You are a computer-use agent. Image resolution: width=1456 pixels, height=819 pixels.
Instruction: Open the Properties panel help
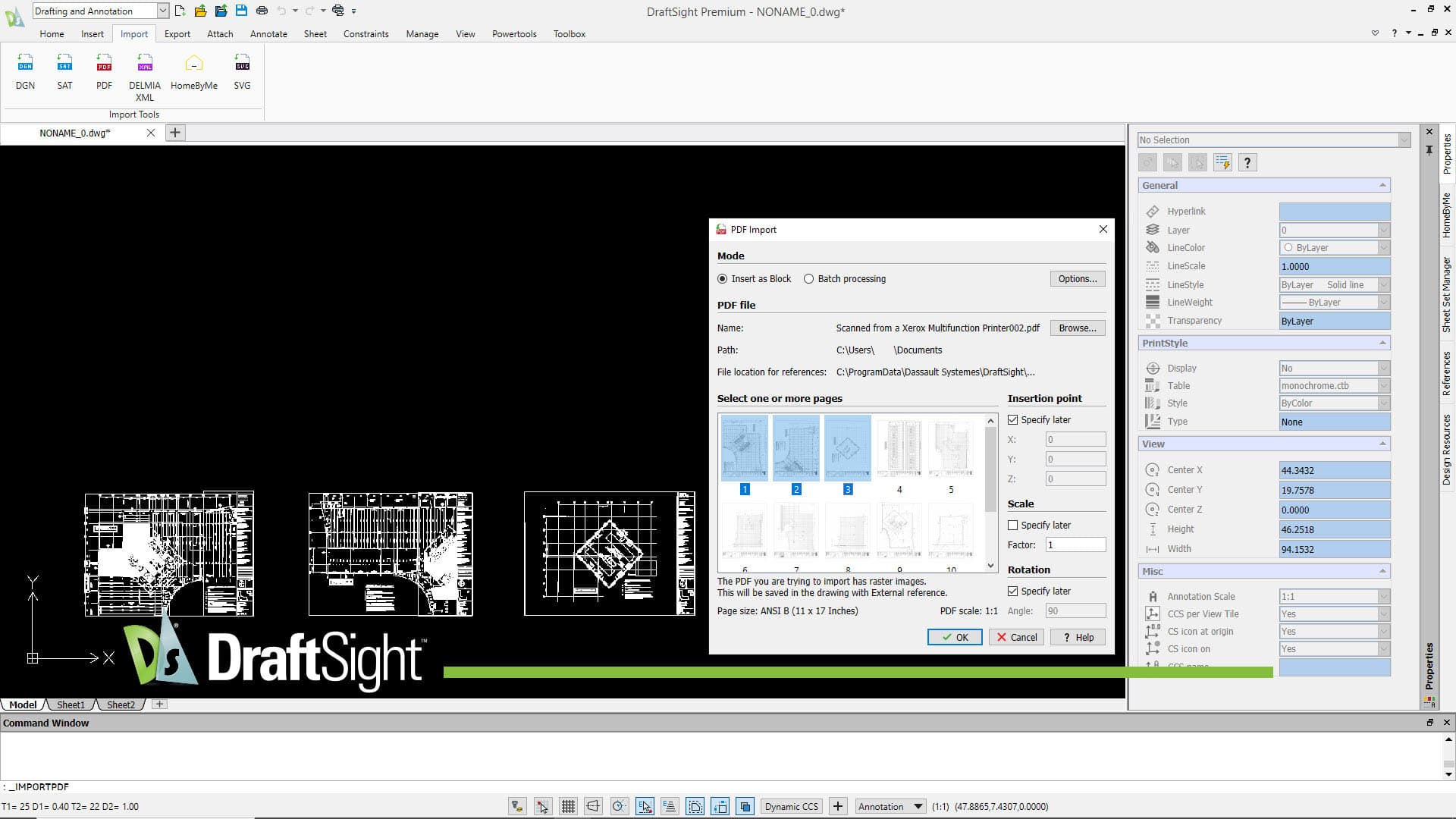(x=1247, y=162)
